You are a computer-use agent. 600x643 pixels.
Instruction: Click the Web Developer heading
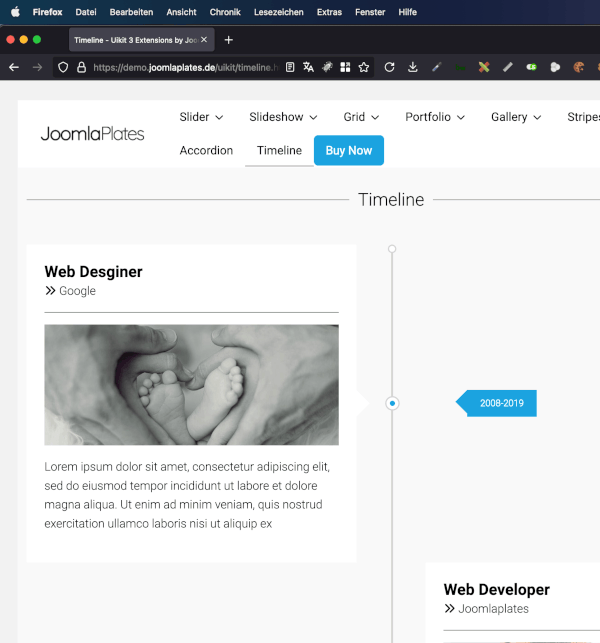(x=497, y=589)
